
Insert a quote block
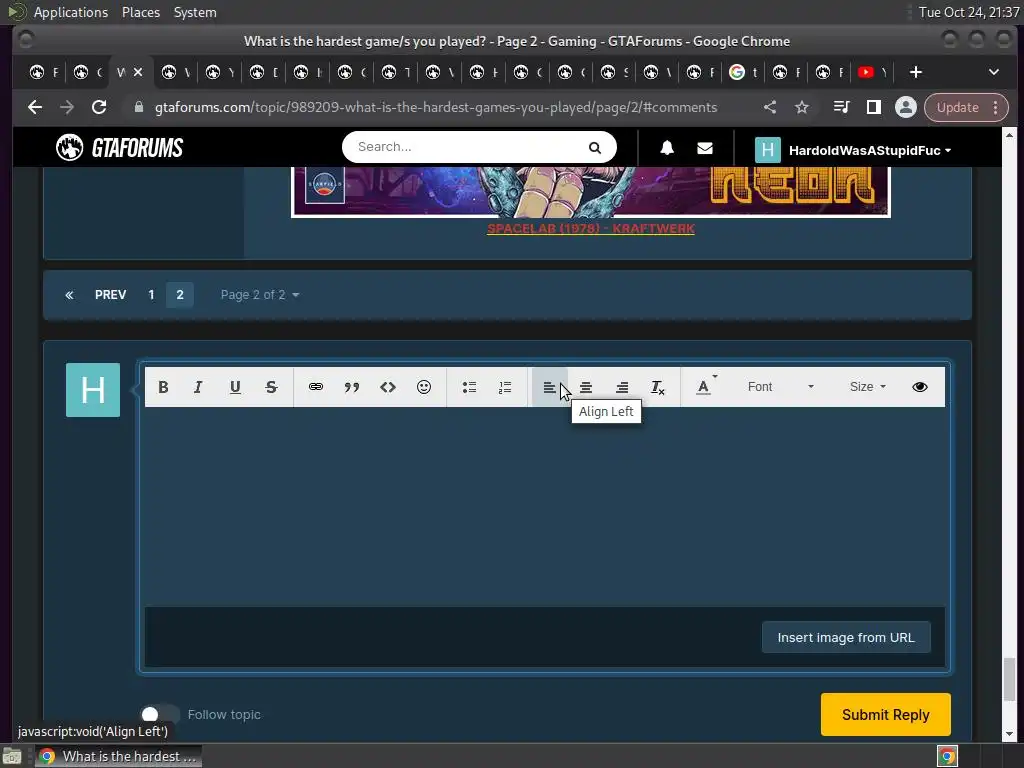coord(351,387)
